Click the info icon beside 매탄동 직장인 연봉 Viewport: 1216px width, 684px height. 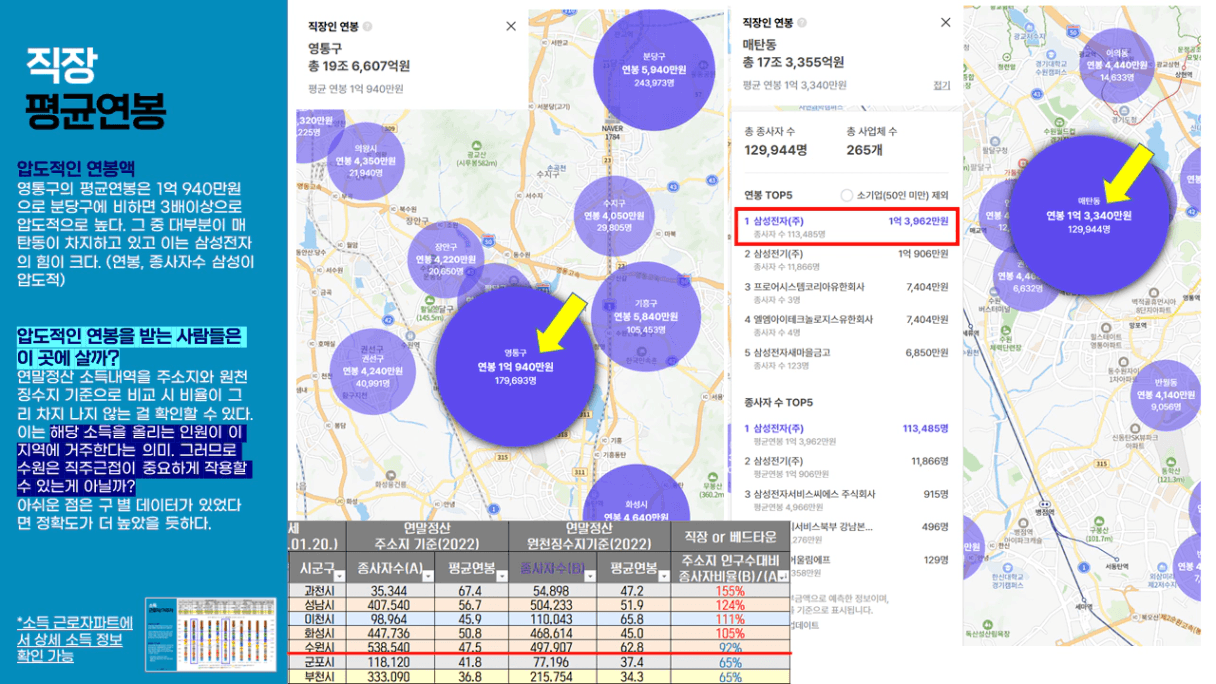point(801,23)
